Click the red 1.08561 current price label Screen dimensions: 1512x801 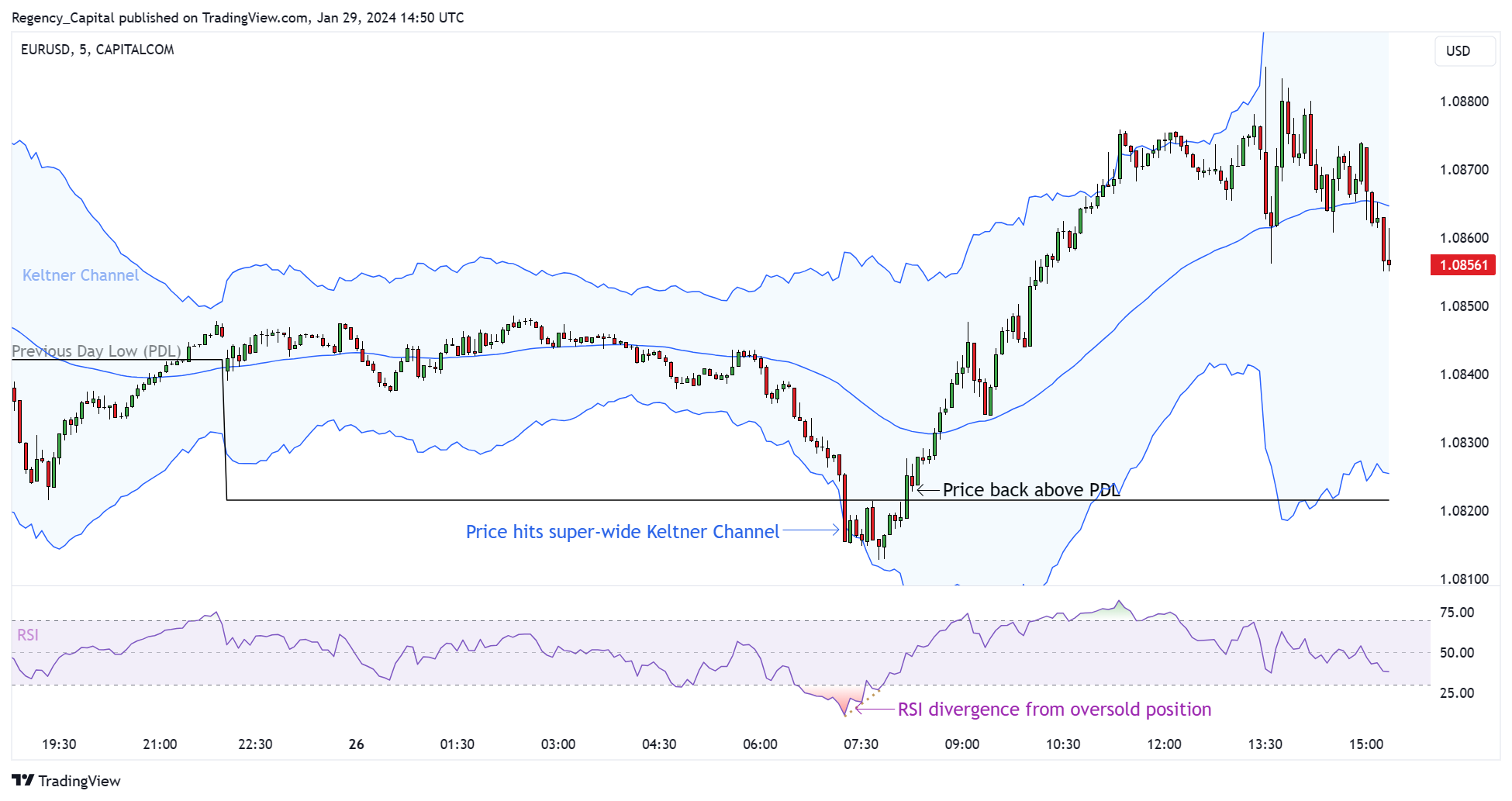coord(1463,265)
